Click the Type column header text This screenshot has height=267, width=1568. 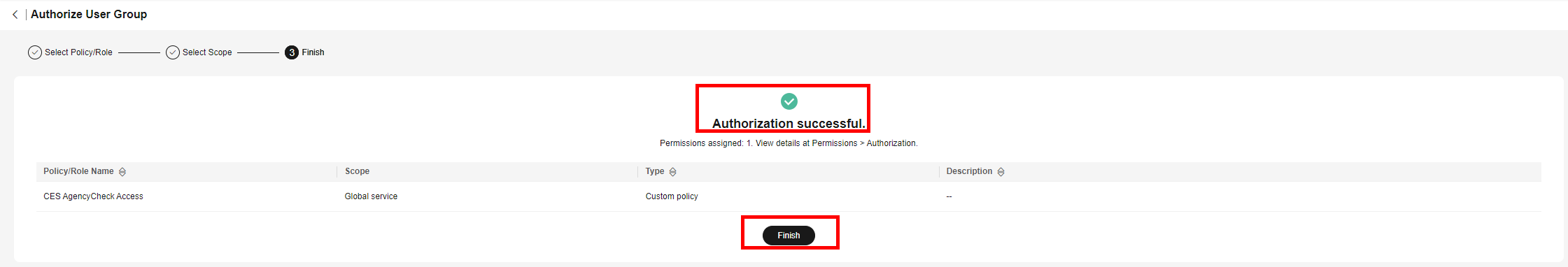point(655,171)
